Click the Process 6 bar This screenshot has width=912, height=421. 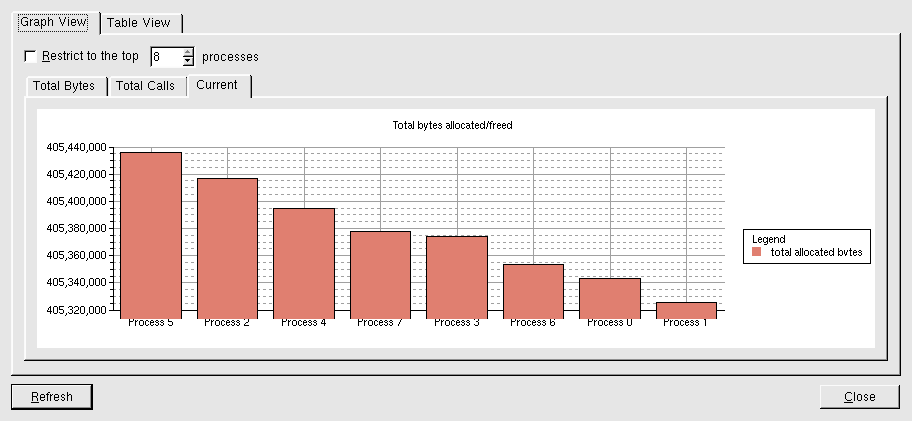tap(533, 288)
